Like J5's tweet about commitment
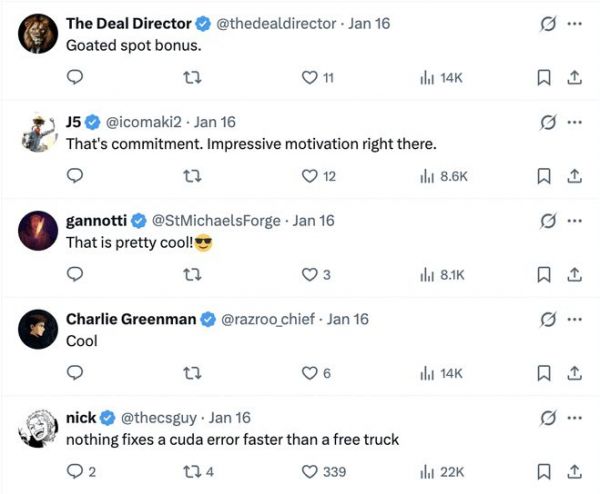The image size is (600, 494). point(309,176)
